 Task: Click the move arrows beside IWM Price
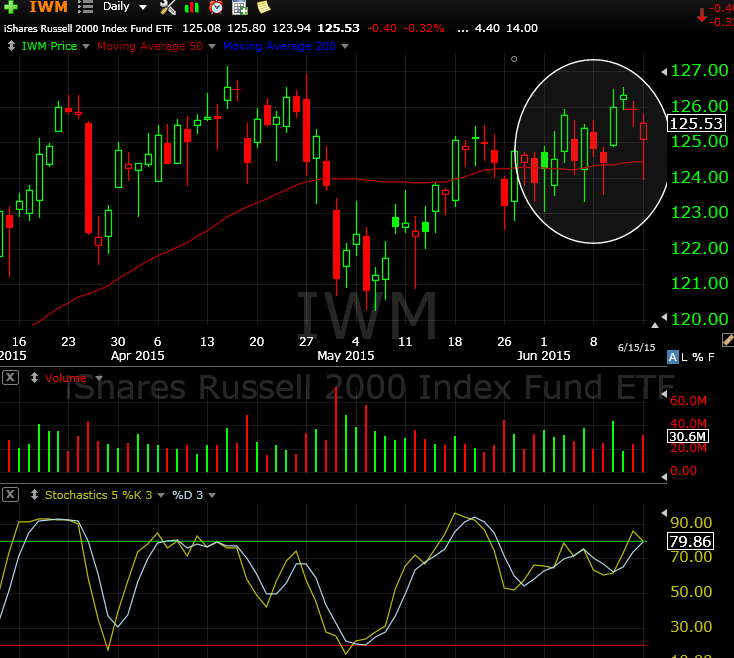11,46
